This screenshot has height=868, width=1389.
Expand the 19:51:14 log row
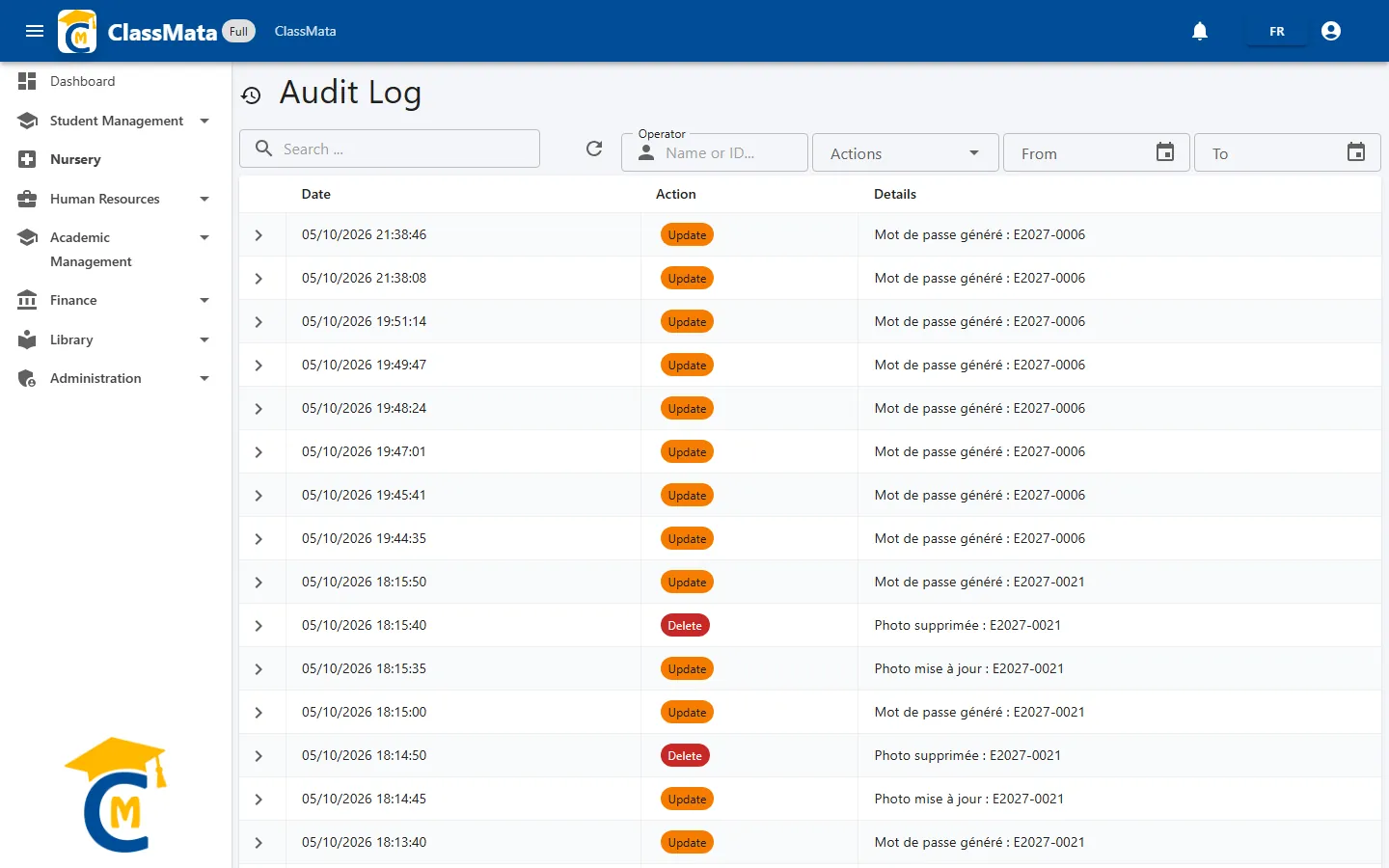click(259, 322)
